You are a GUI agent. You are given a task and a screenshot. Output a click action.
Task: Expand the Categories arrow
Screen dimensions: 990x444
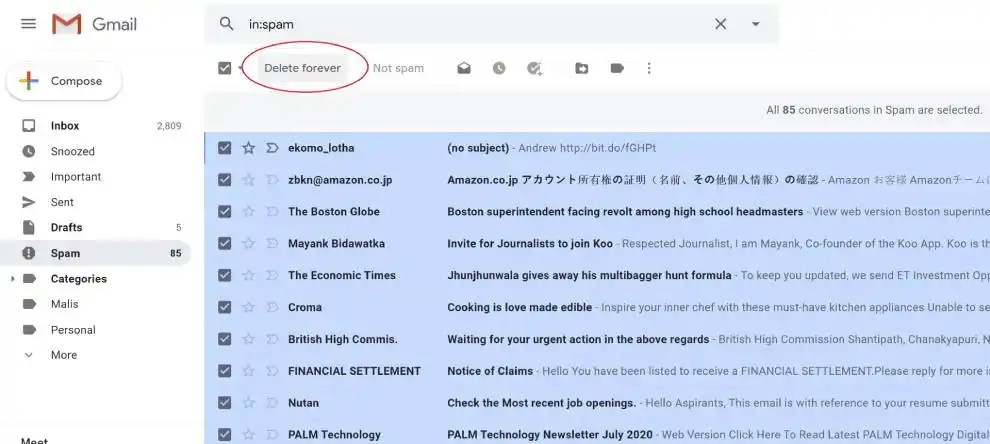click(12, 279)
